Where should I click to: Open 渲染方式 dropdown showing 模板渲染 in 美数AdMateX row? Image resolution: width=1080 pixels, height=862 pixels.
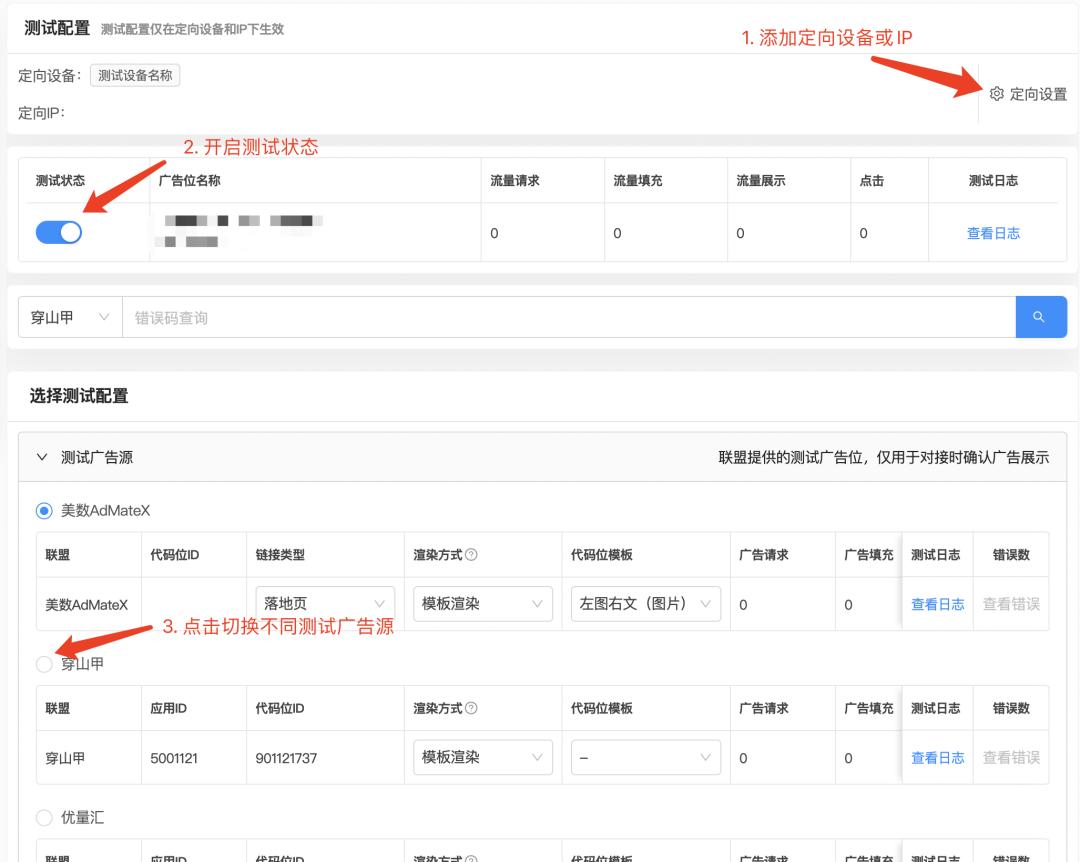(483, 603)
